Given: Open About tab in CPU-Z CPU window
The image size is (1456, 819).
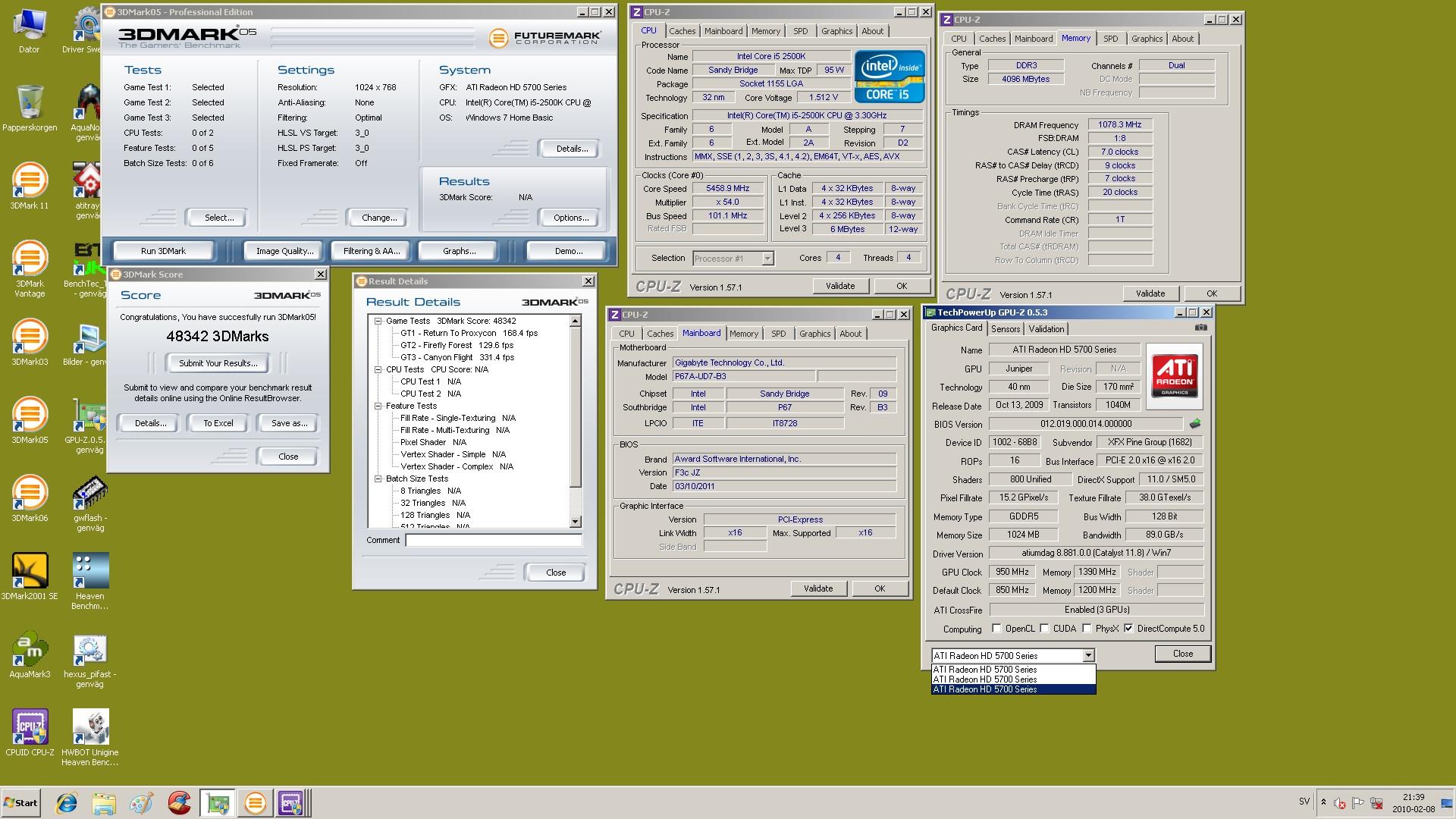Looking at the screenshot, I should coord(872,31).
